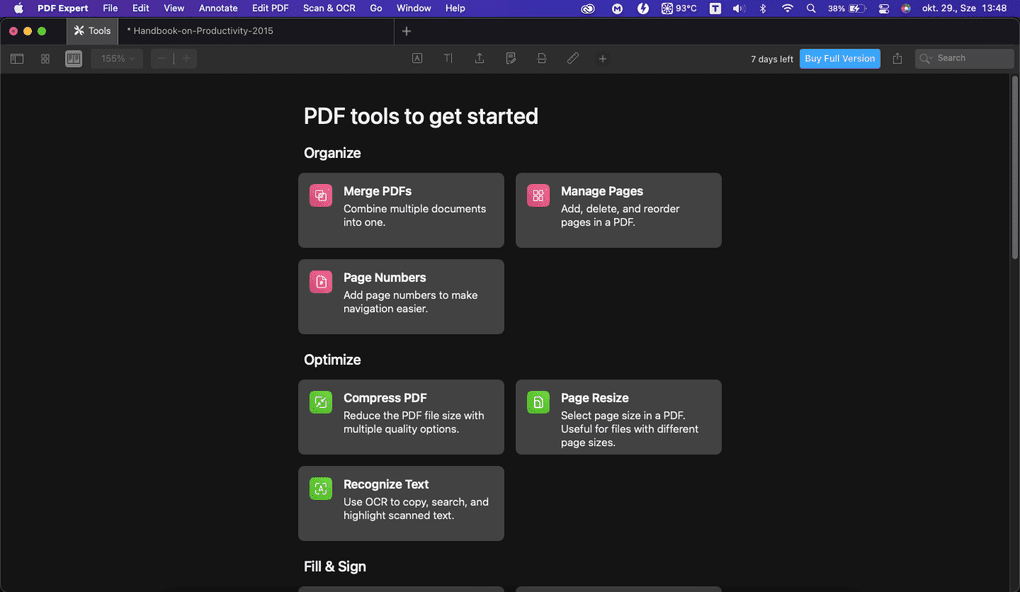This screenshot has height=592, width=1020.
Task: Open the Merge PDFs tool
Action: (x=400, y=209)
